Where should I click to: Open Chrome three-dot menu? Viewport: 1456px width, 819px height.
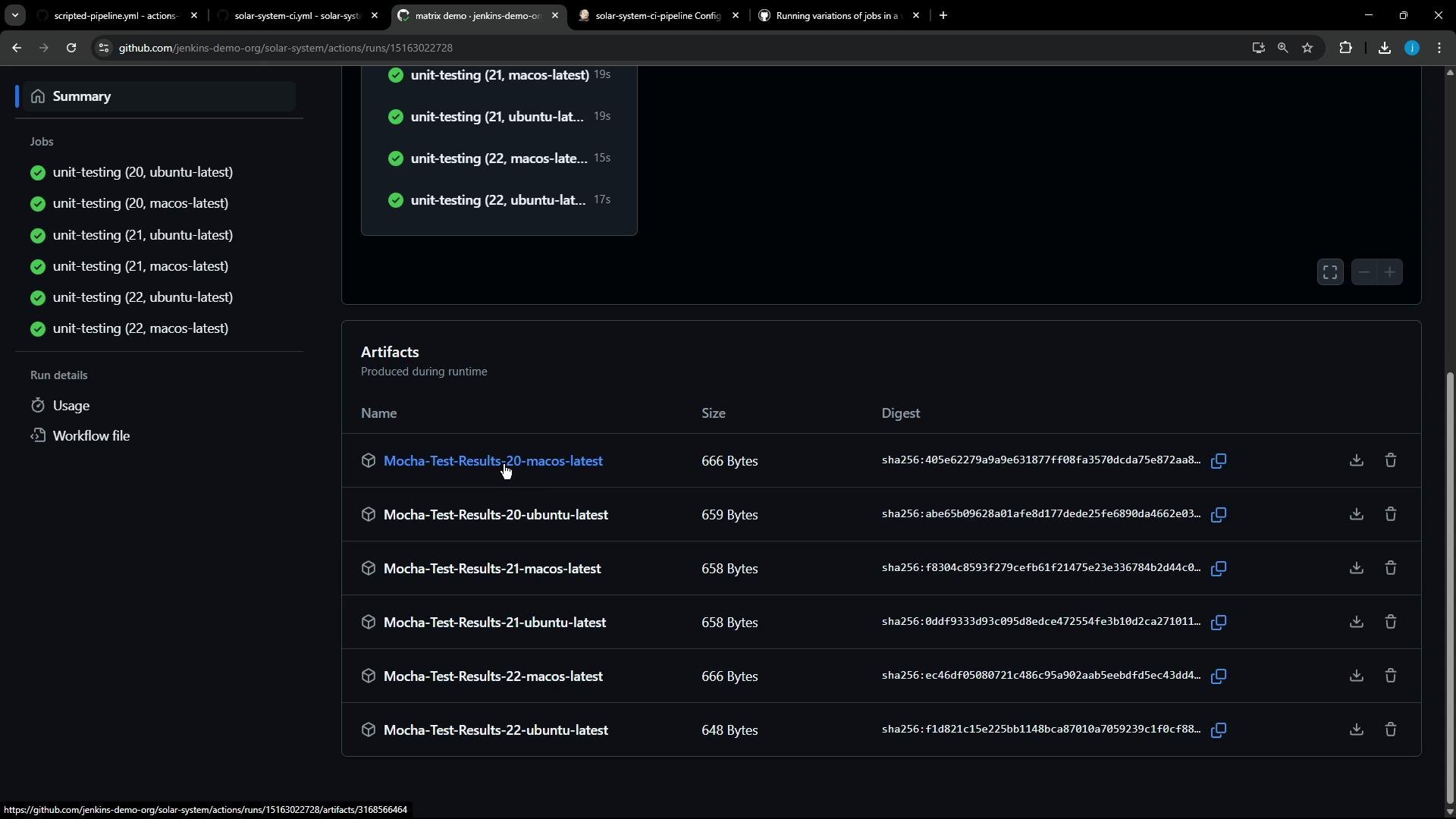[x=1440, y=48]
